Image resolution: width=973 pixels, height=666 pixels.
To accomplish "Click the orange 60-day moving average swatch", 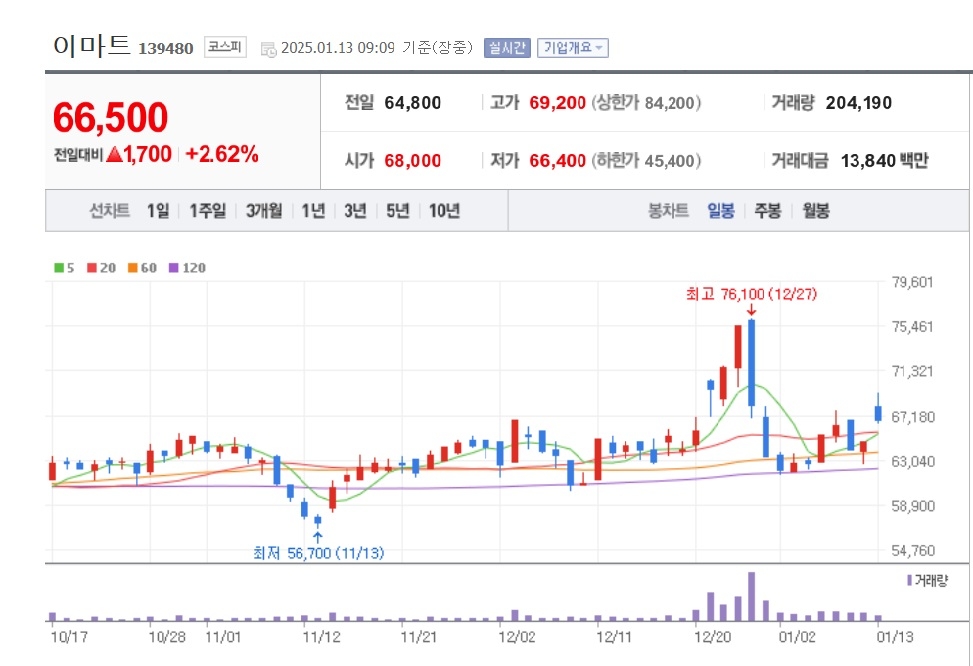I will [x=133, y=268].
